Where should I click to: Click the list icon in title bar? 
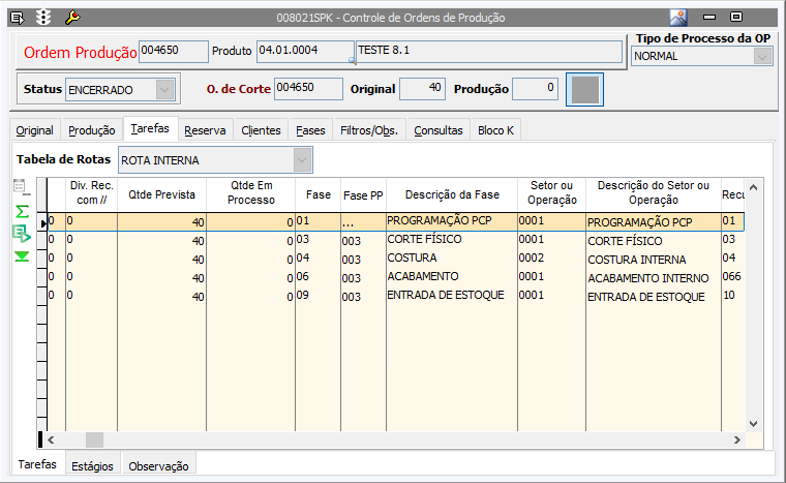click(x=17, y=18)
